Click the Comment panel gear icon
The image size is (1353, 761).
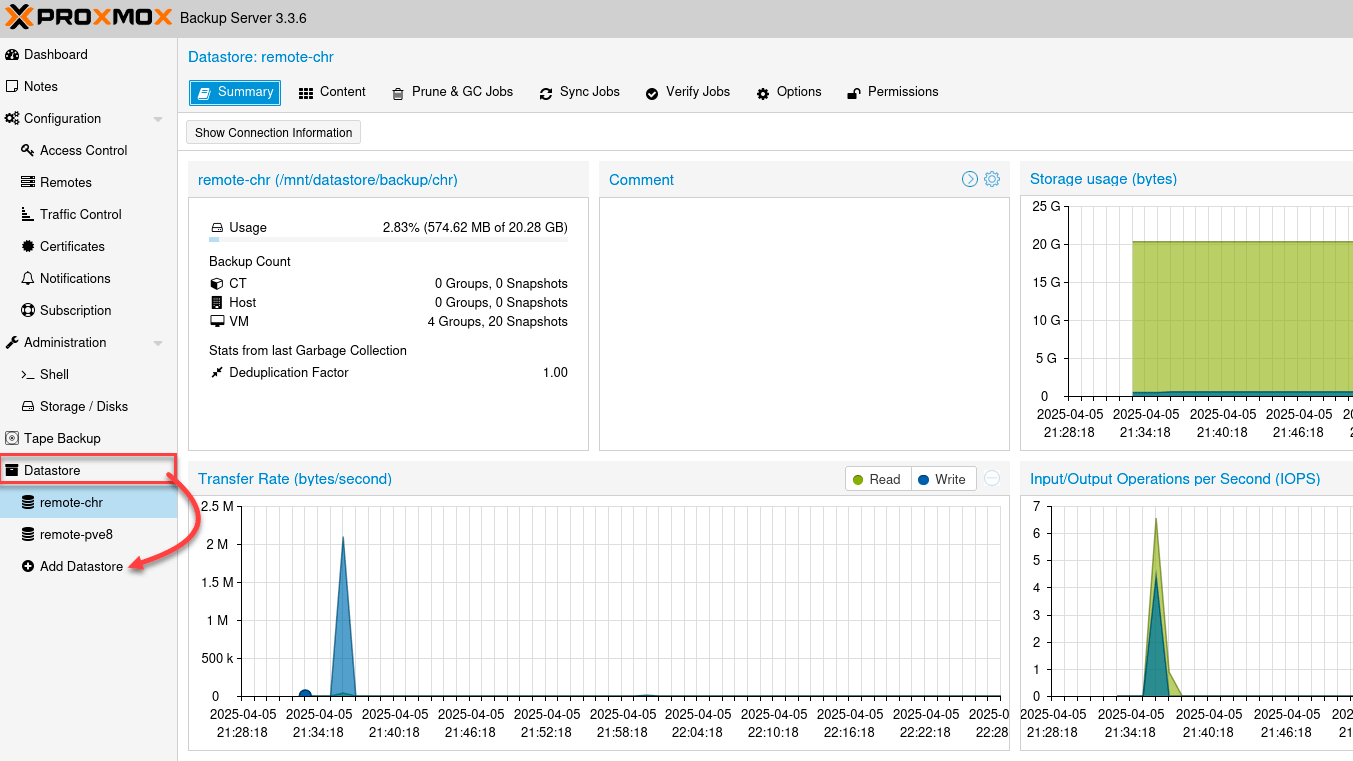(x=992, y=179)
